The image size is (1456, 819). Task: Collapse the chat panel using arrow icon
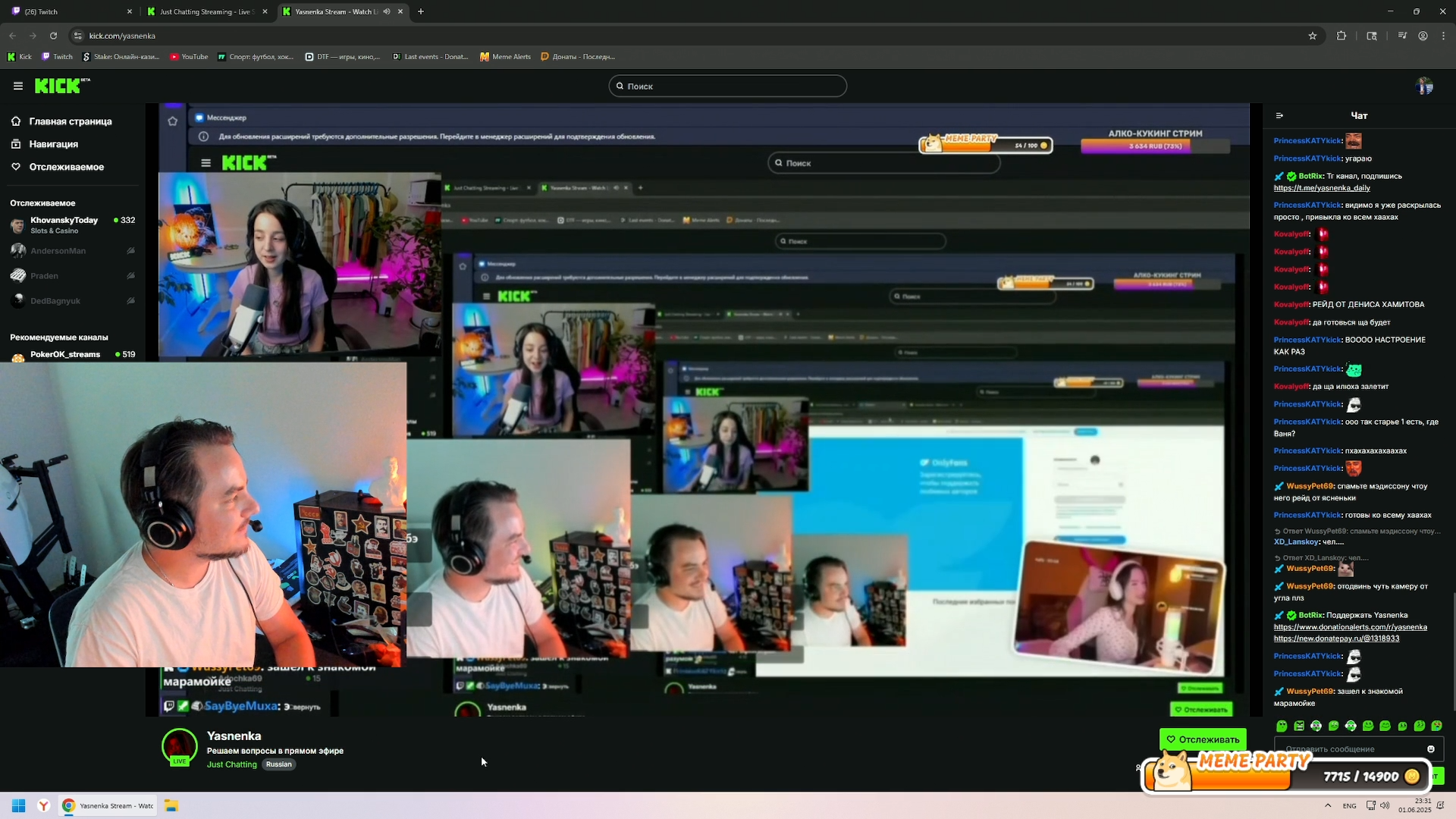point(1279,116)
